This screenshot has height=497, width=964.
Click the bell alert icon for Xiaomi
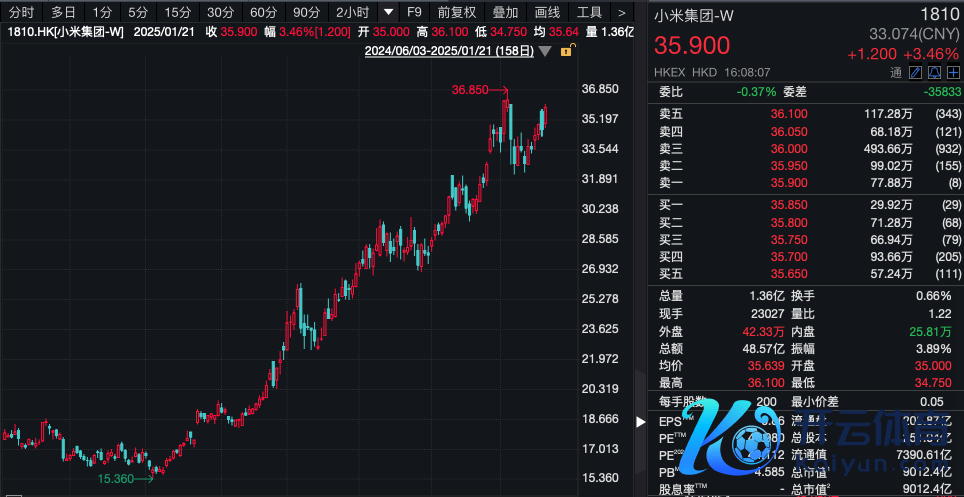pos(934,73)
